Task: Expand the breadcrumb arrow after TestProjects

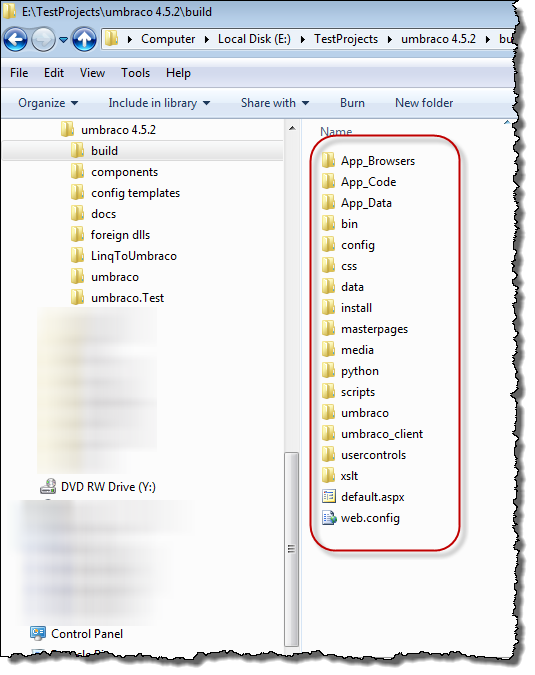Action: (x=390, y=40)
